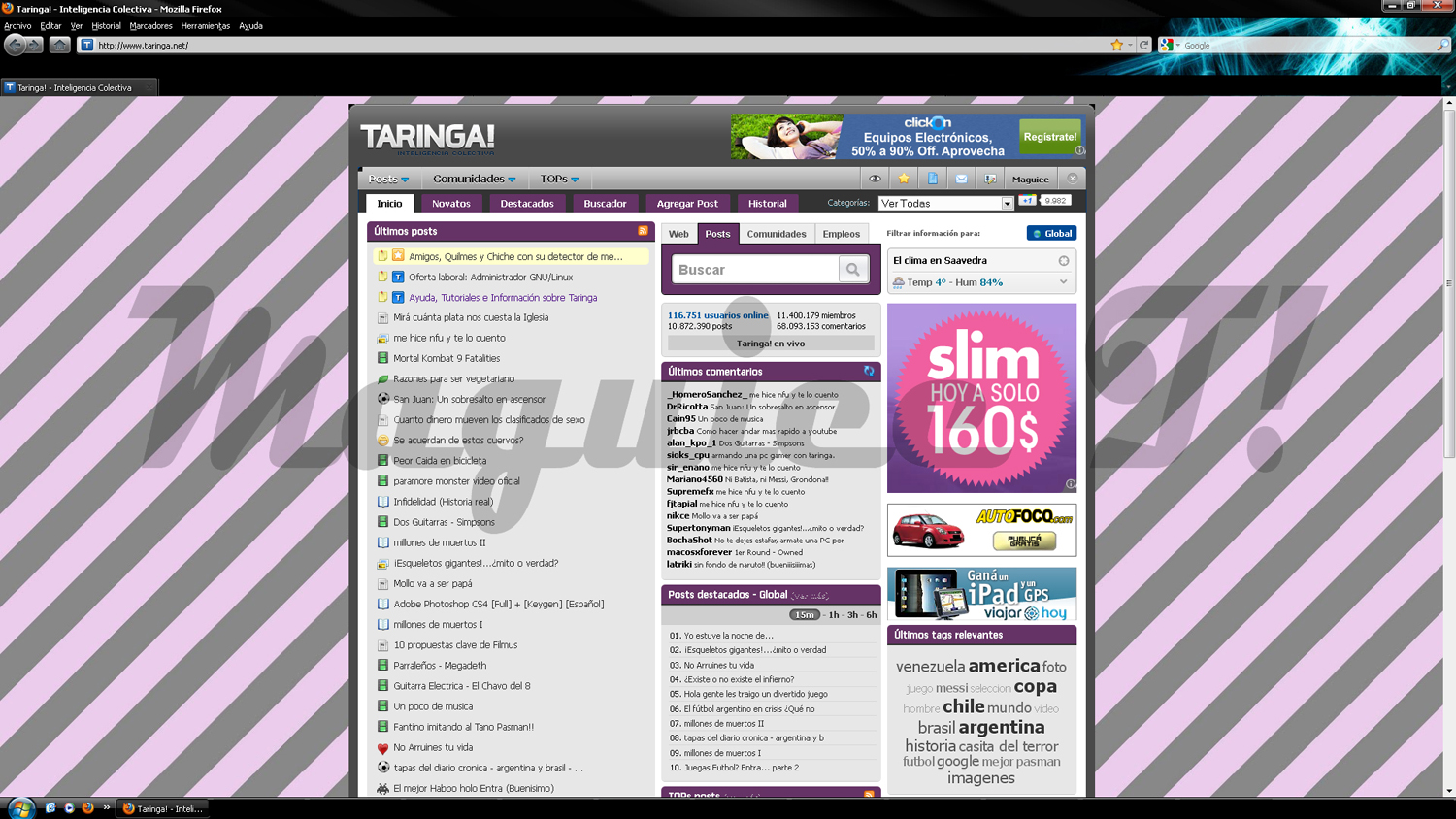Click the argentina tag in tag cloud
Image resolution: width=1456 pixels, height=819 pixels.
coord(1001,727)
